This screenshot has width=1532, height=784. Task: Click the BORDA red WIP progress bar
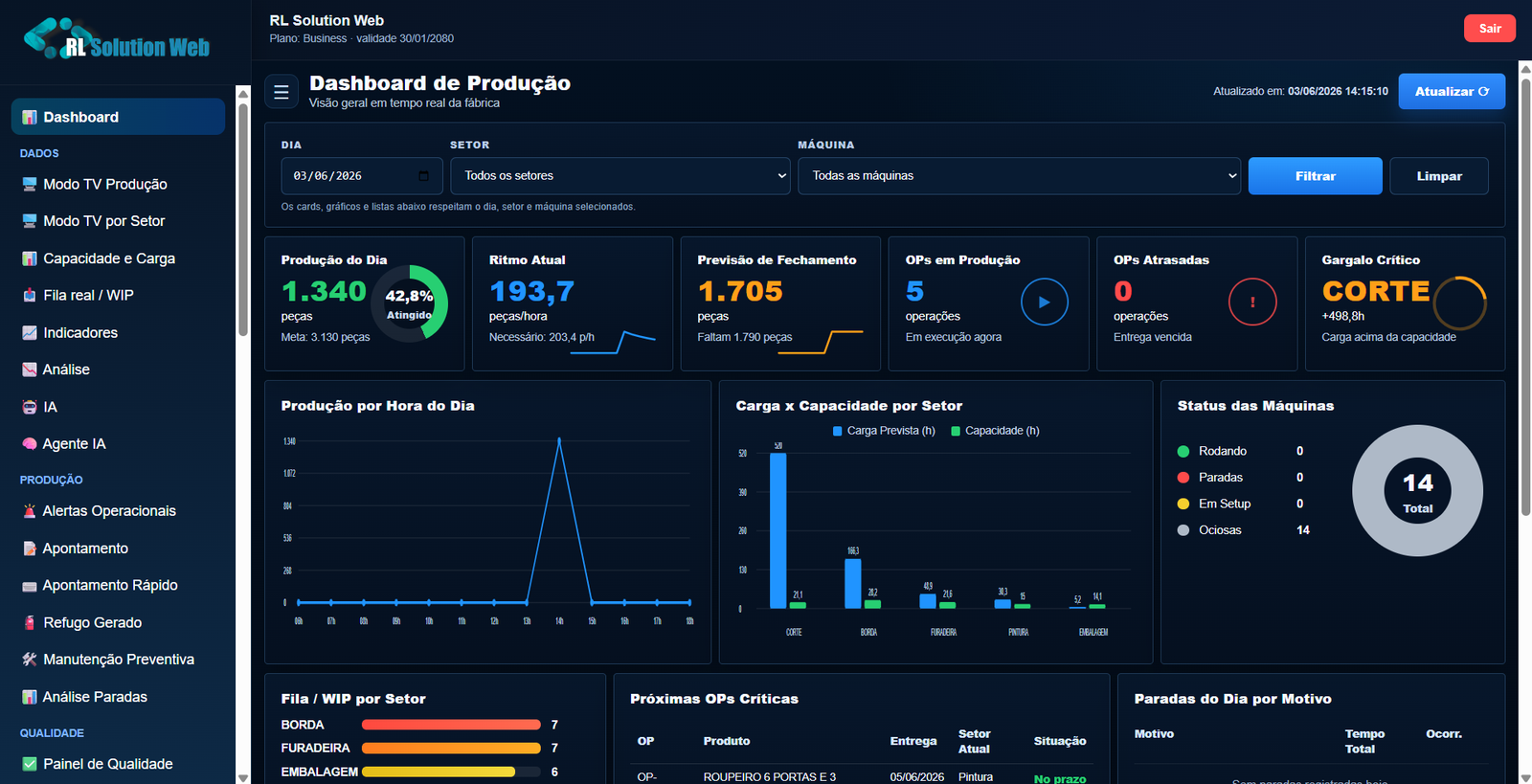pyautogui.click(x=451, y=725)
